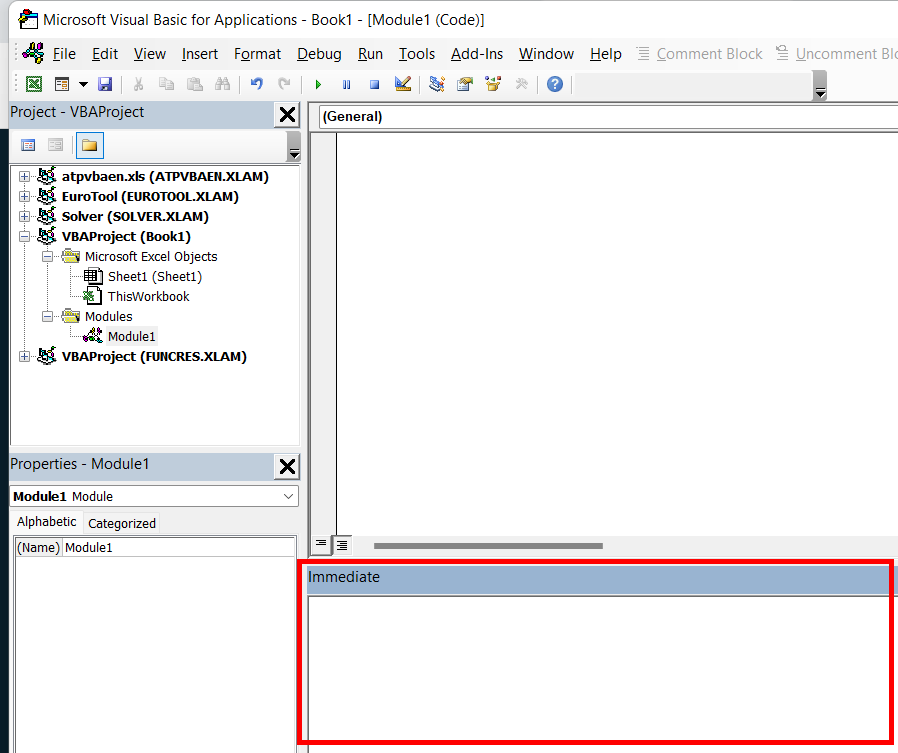Switch to the Alphabetic tab

[x=46, y=522]
